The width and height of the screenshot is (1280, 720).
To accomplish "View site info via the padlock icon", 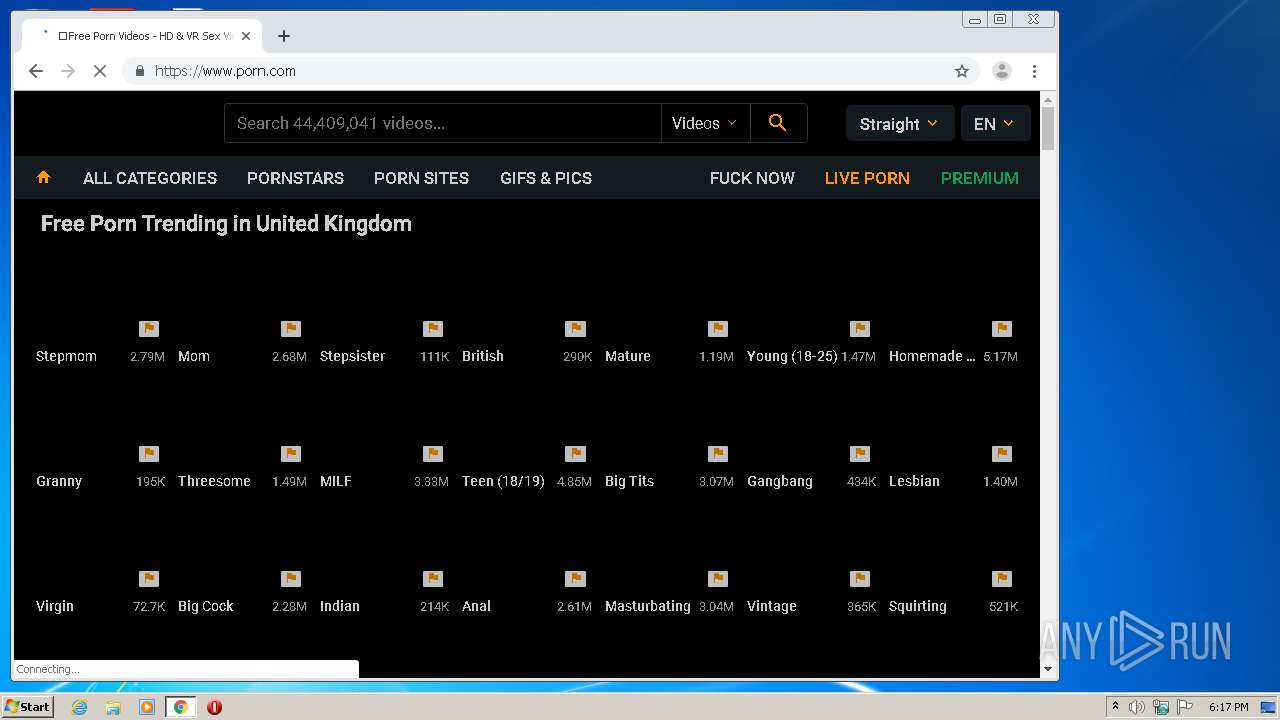I will tap(139, 71).
